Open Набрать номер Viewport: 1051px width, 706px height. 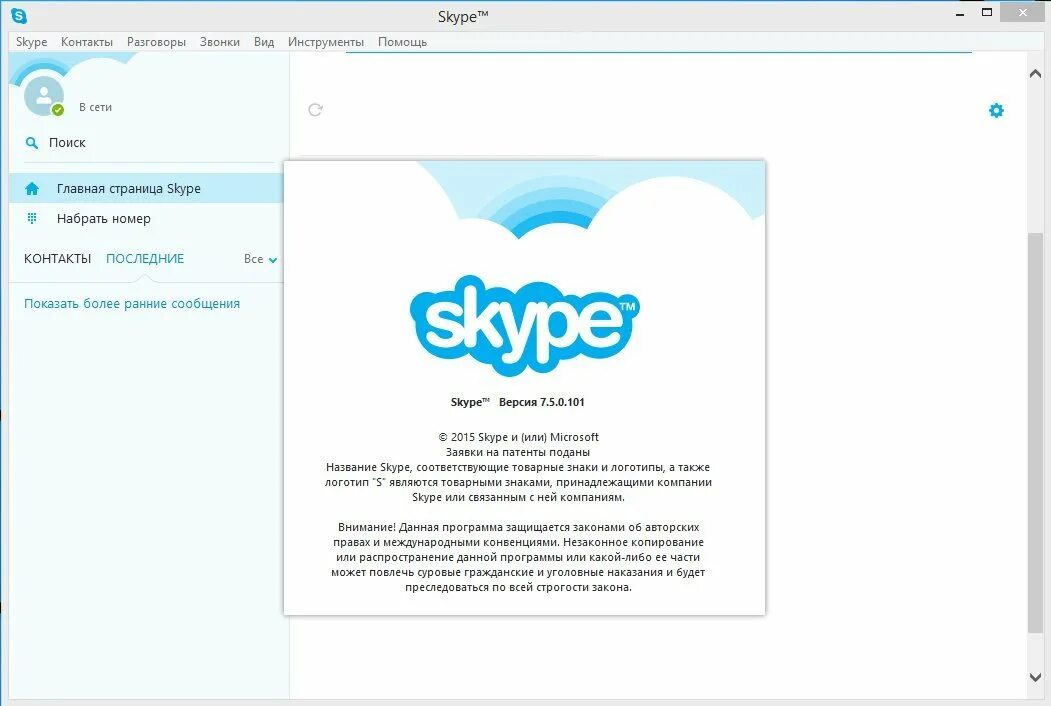(x=146, y=219)
